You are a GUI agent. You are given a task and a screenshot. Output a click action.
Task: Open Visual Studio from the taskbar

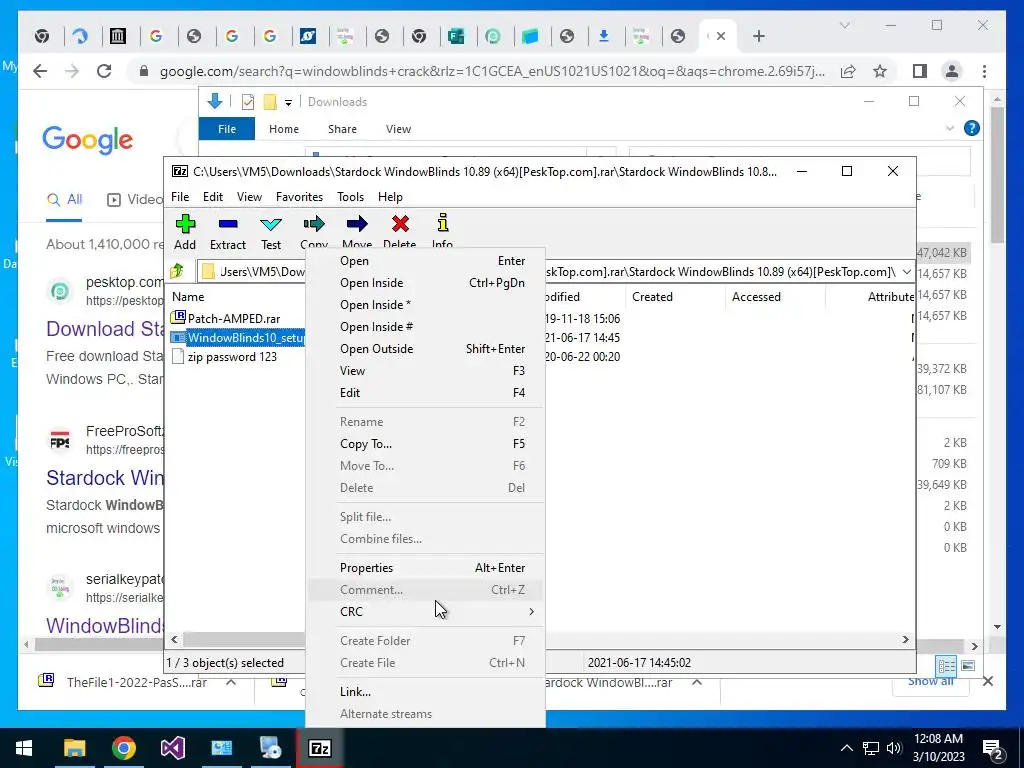pyautogui.click(x=172, y=748)
